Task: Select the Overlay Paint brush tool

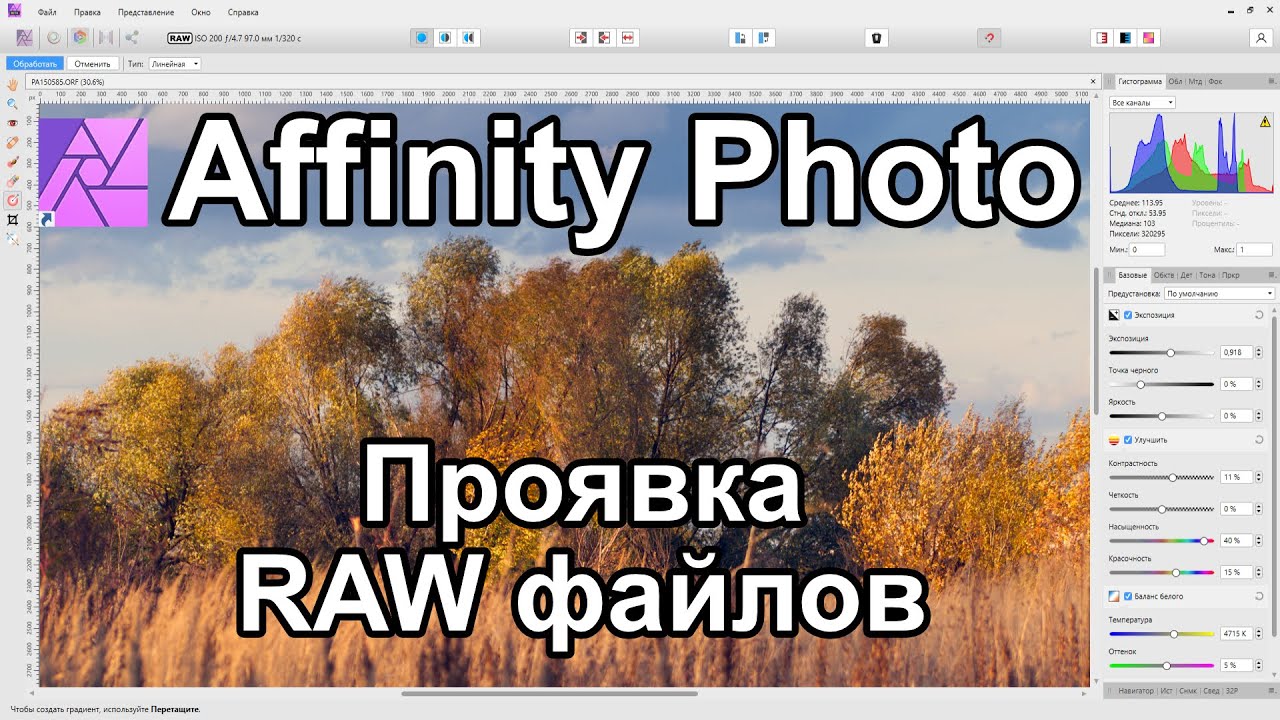Action: coord(13,161)
